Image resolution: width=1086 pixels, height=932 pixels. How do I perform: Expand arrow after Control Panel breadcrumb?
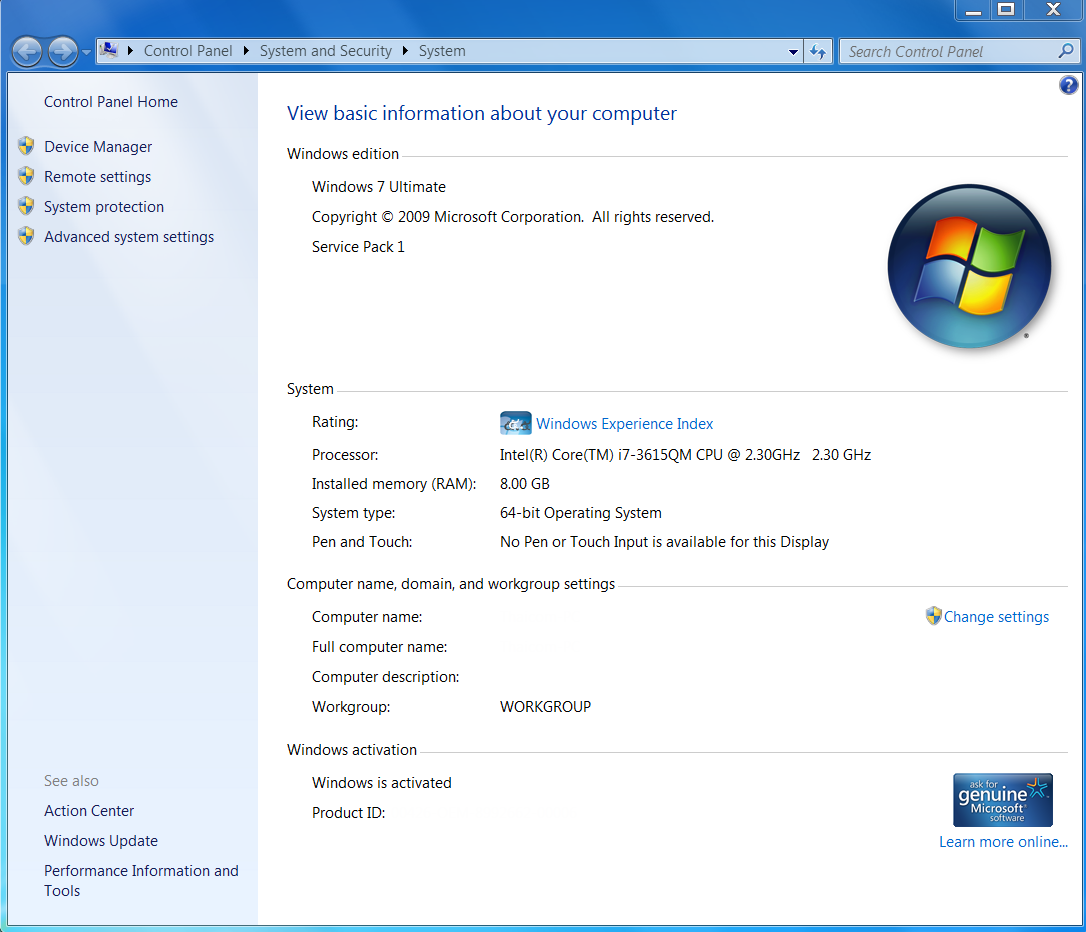point(246,51)
